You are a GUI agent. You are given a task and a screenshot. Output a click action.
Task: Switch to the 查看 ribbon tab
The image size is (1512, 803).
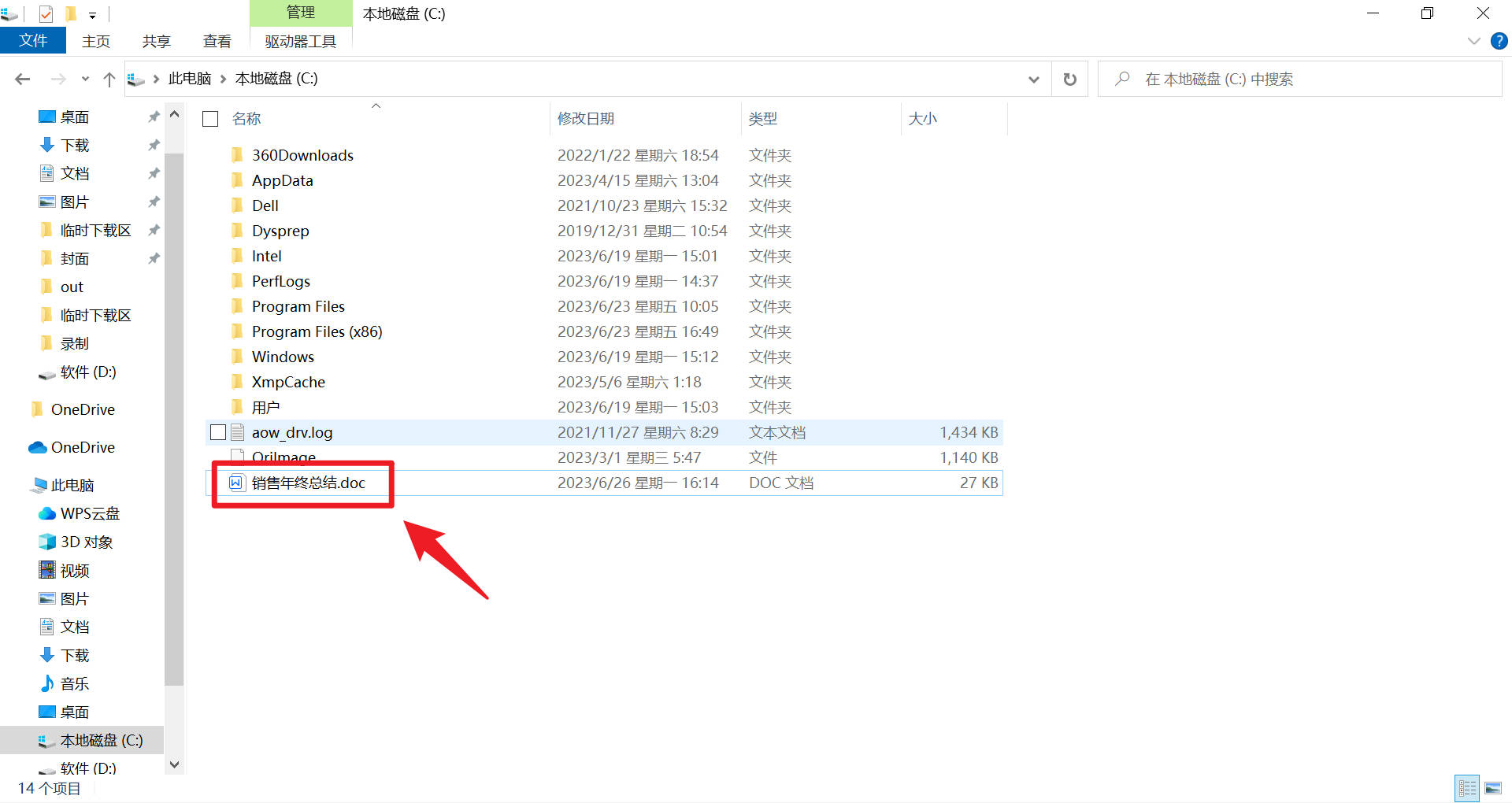click(x=217, y=41)
